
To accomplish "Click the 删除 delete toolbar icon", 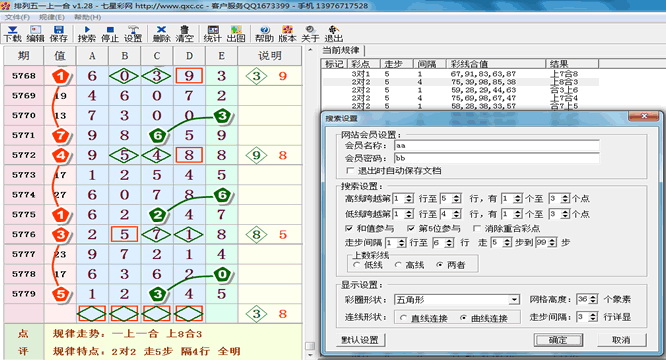I will [161, 34].
